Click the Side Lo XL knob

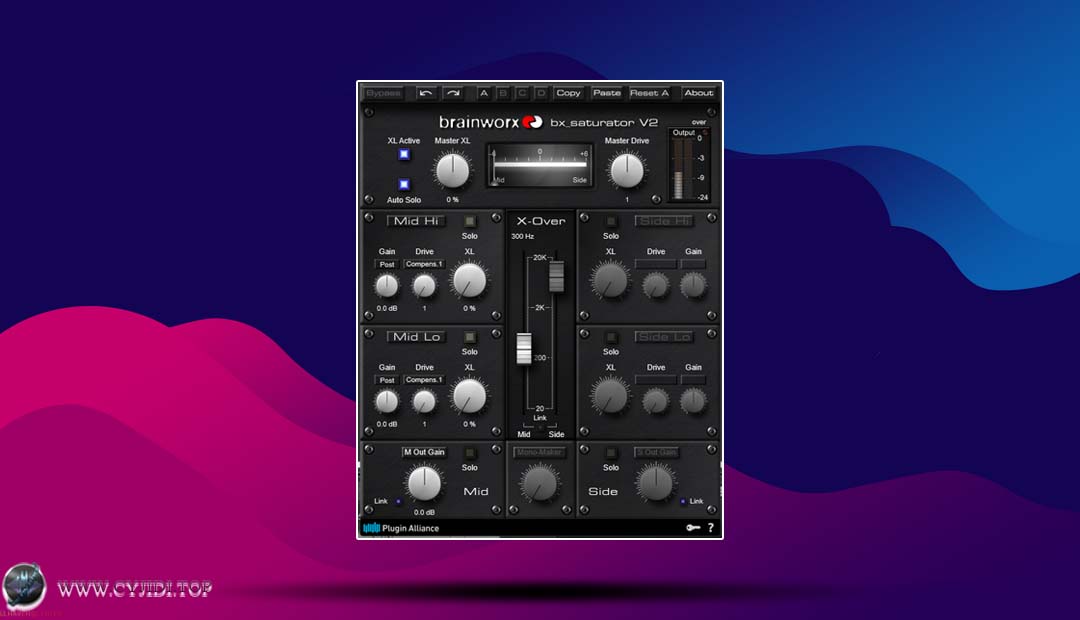(610, 396)
